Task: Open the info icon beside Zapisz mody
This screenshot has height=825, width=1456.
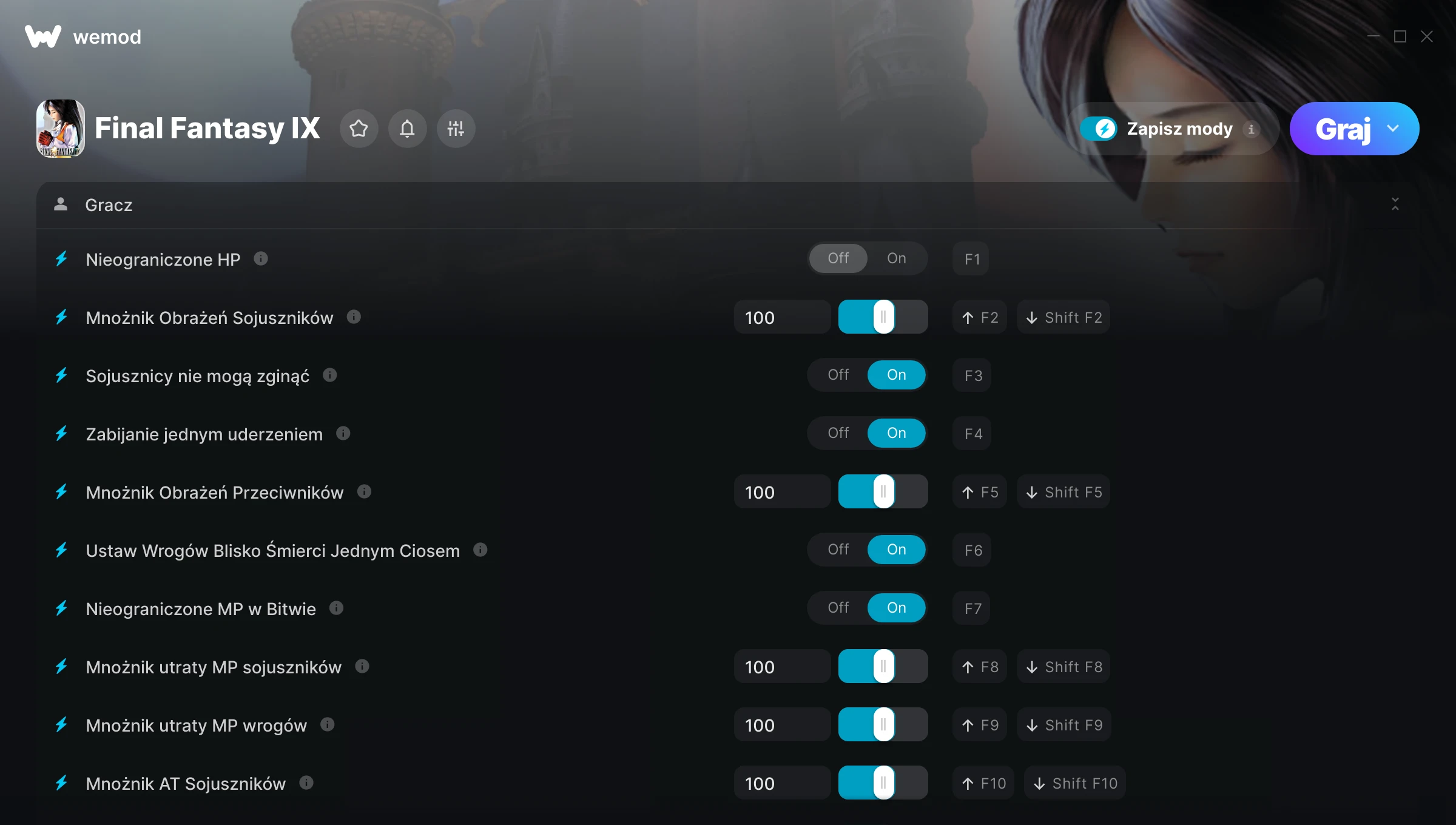Action: click(x=1251, y=129)
